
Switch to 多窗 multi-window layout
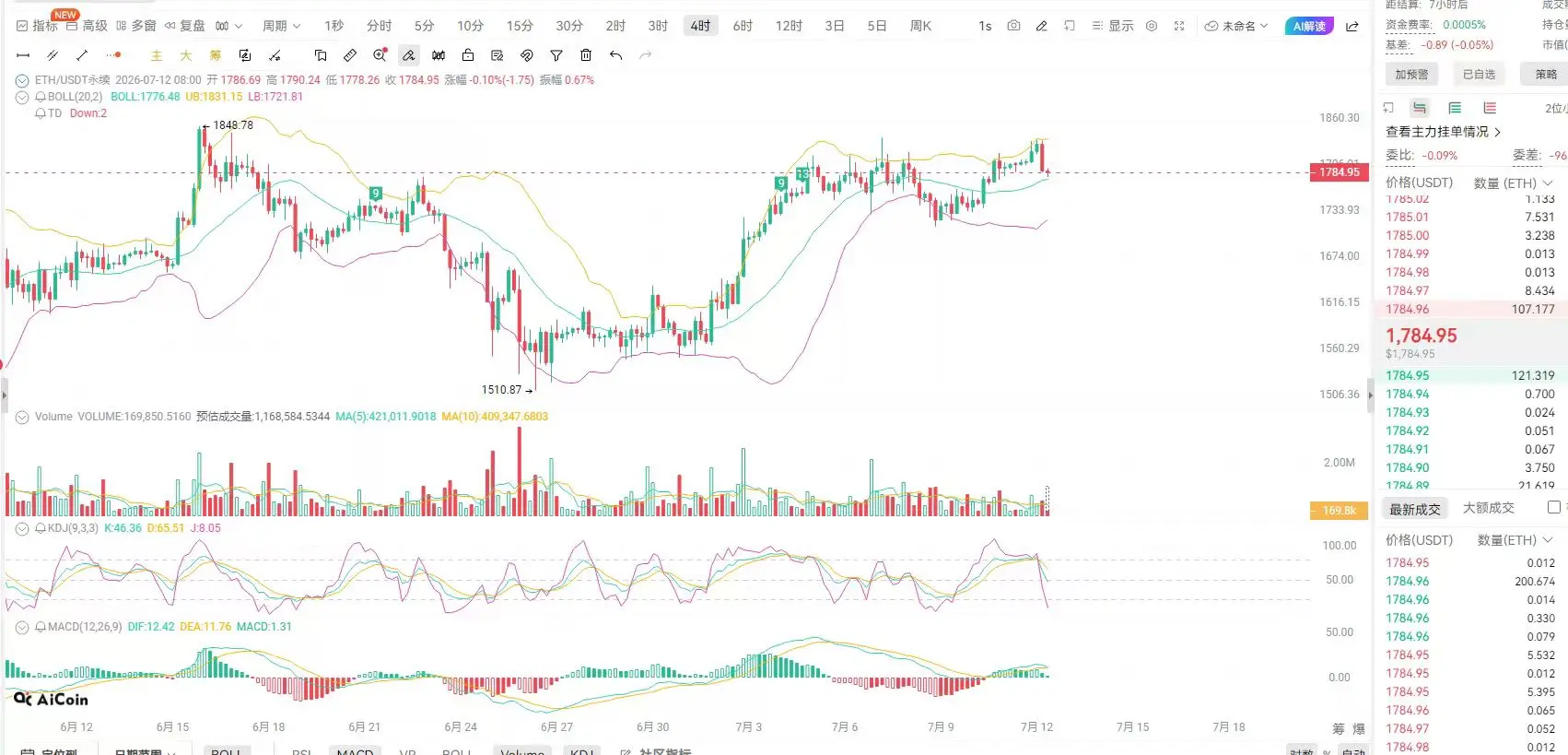(x=136, y=26)
